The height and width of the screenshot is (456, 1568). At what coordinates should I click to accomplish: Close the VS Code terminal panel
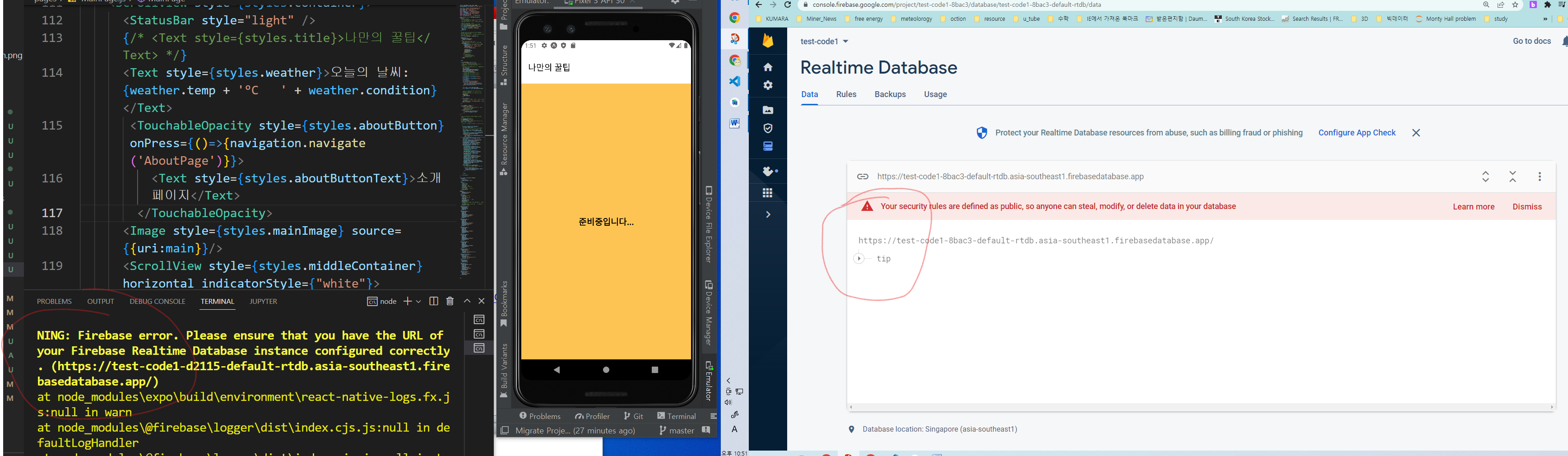coord(482,301)
